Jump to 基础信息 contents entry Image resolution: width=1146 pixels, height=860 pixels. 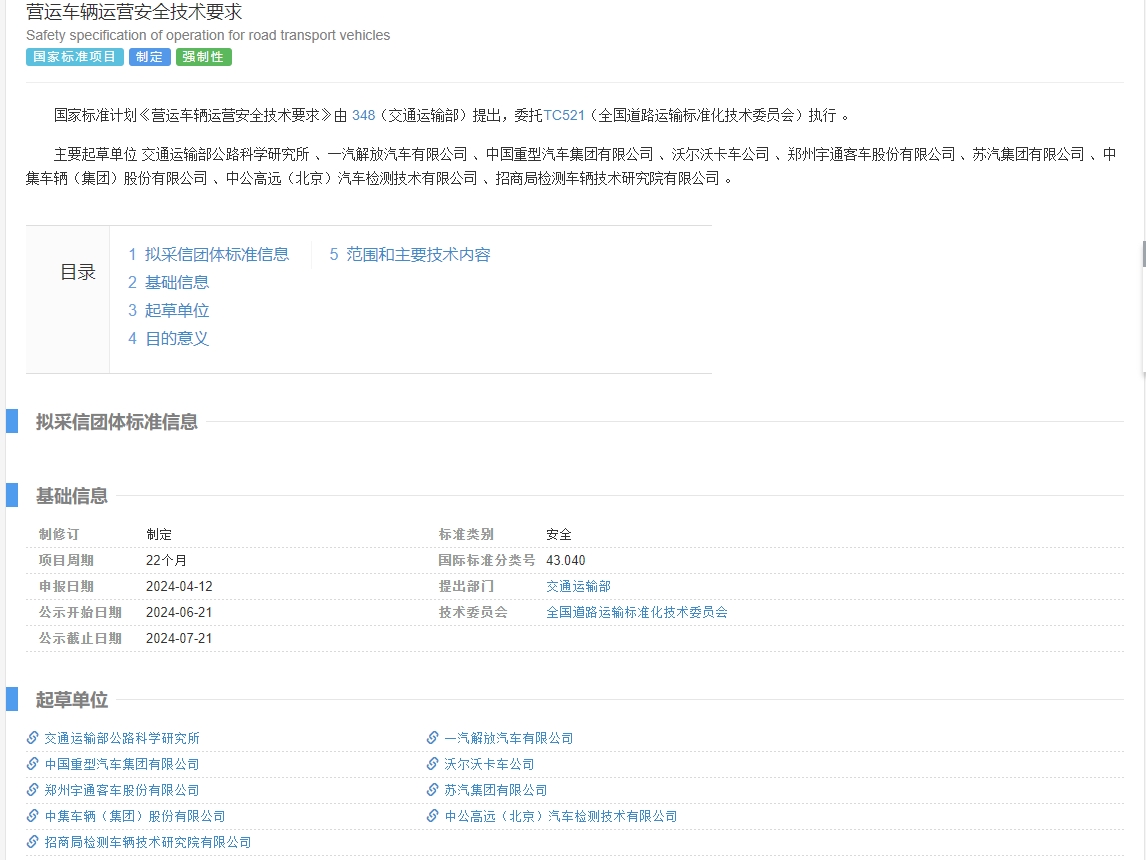(x=168, y=282)
